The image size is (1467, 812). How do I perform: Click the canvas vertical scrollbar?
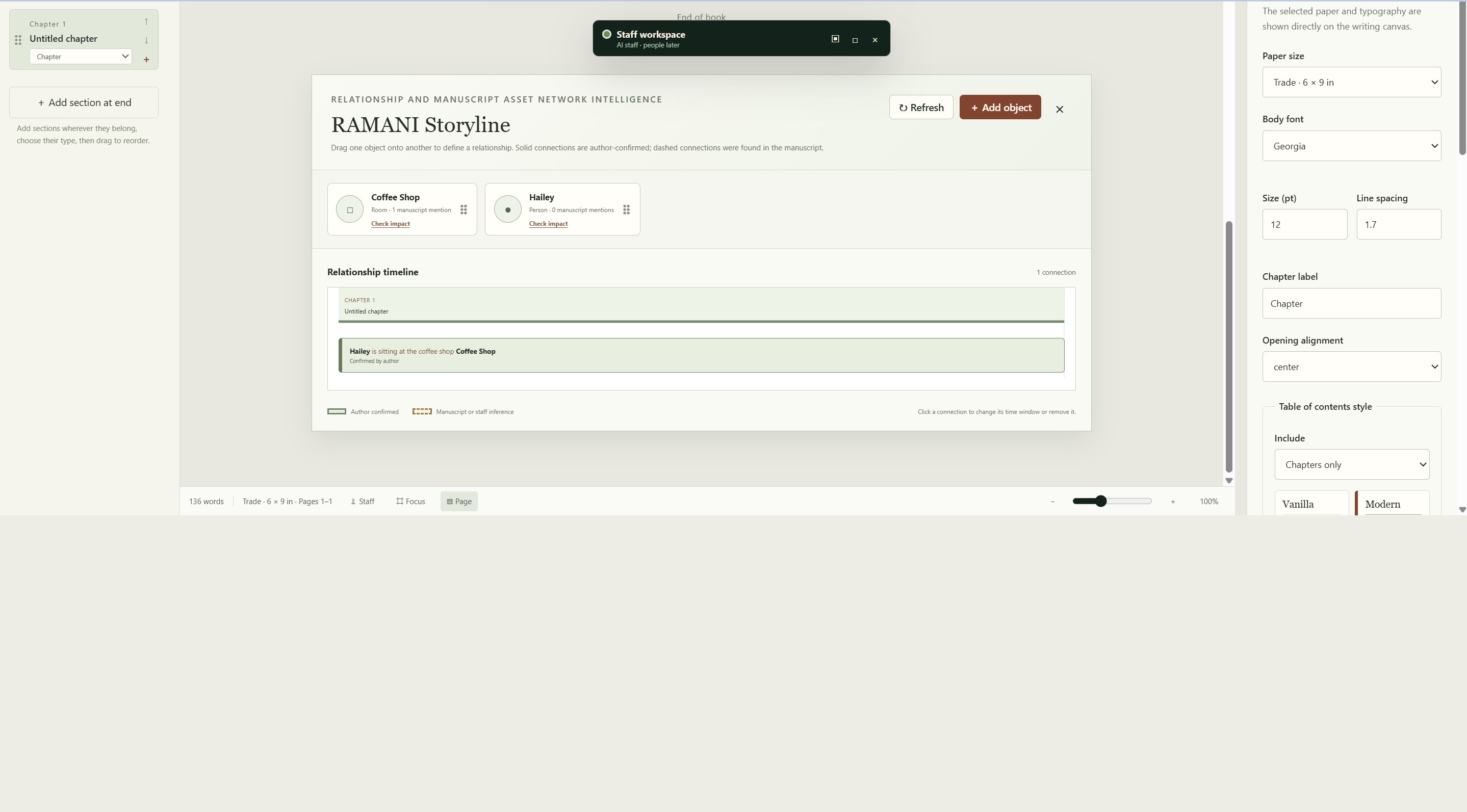1228,346
